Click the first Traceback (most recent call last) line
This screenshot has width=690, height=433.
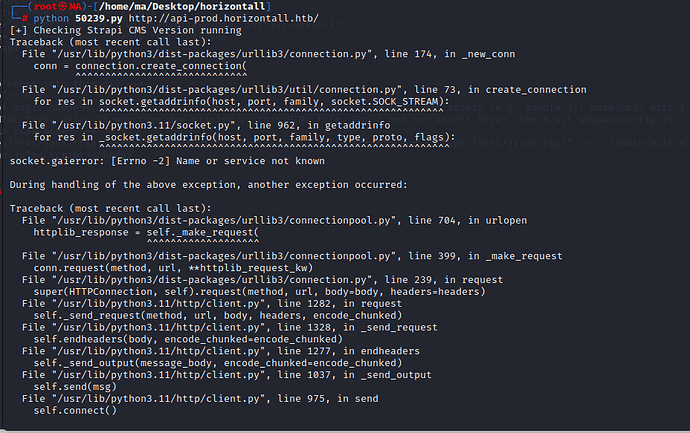click(x=110, y=42)
